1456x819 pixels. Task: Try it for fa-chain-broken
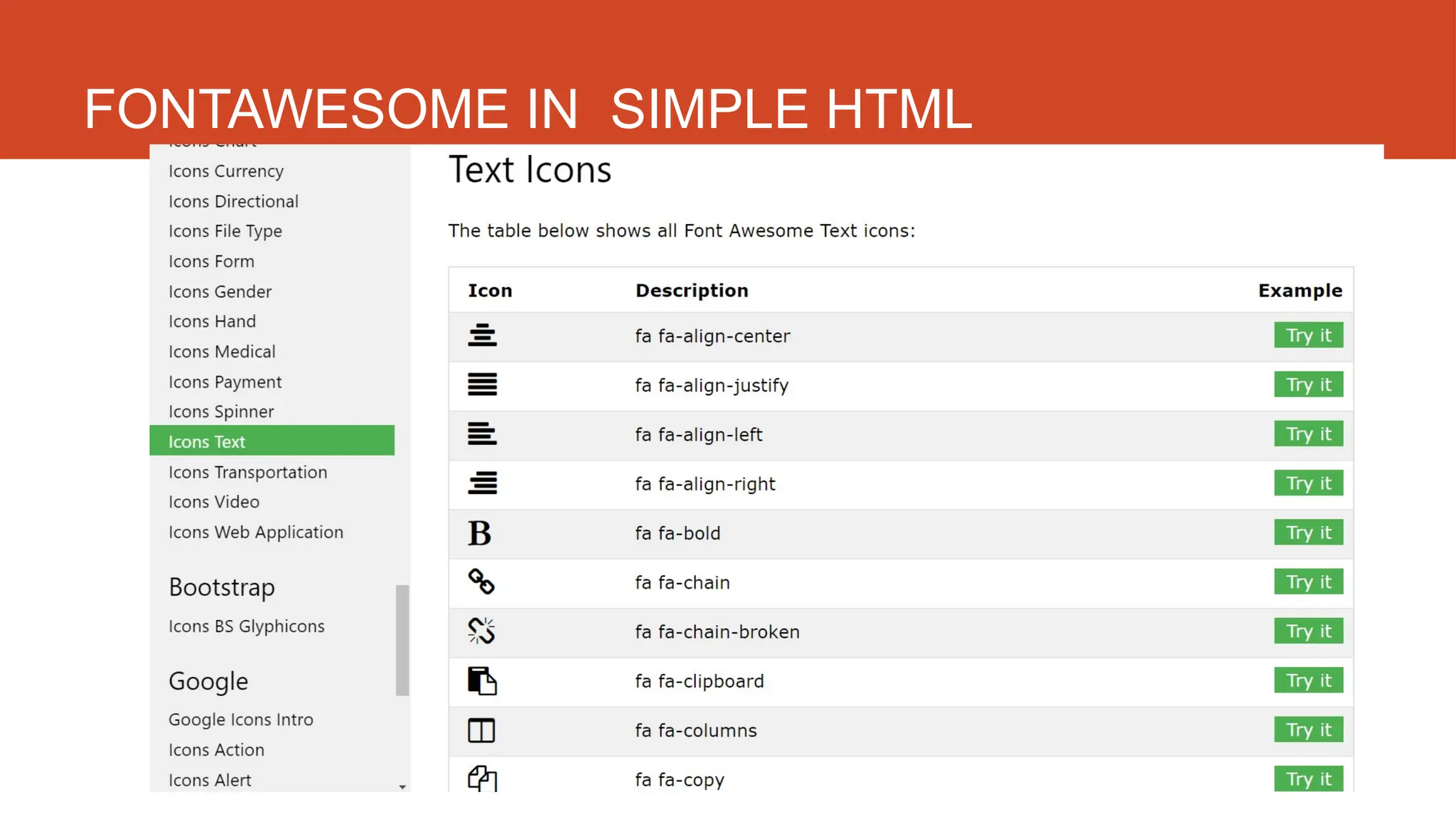click(1309, 631)
